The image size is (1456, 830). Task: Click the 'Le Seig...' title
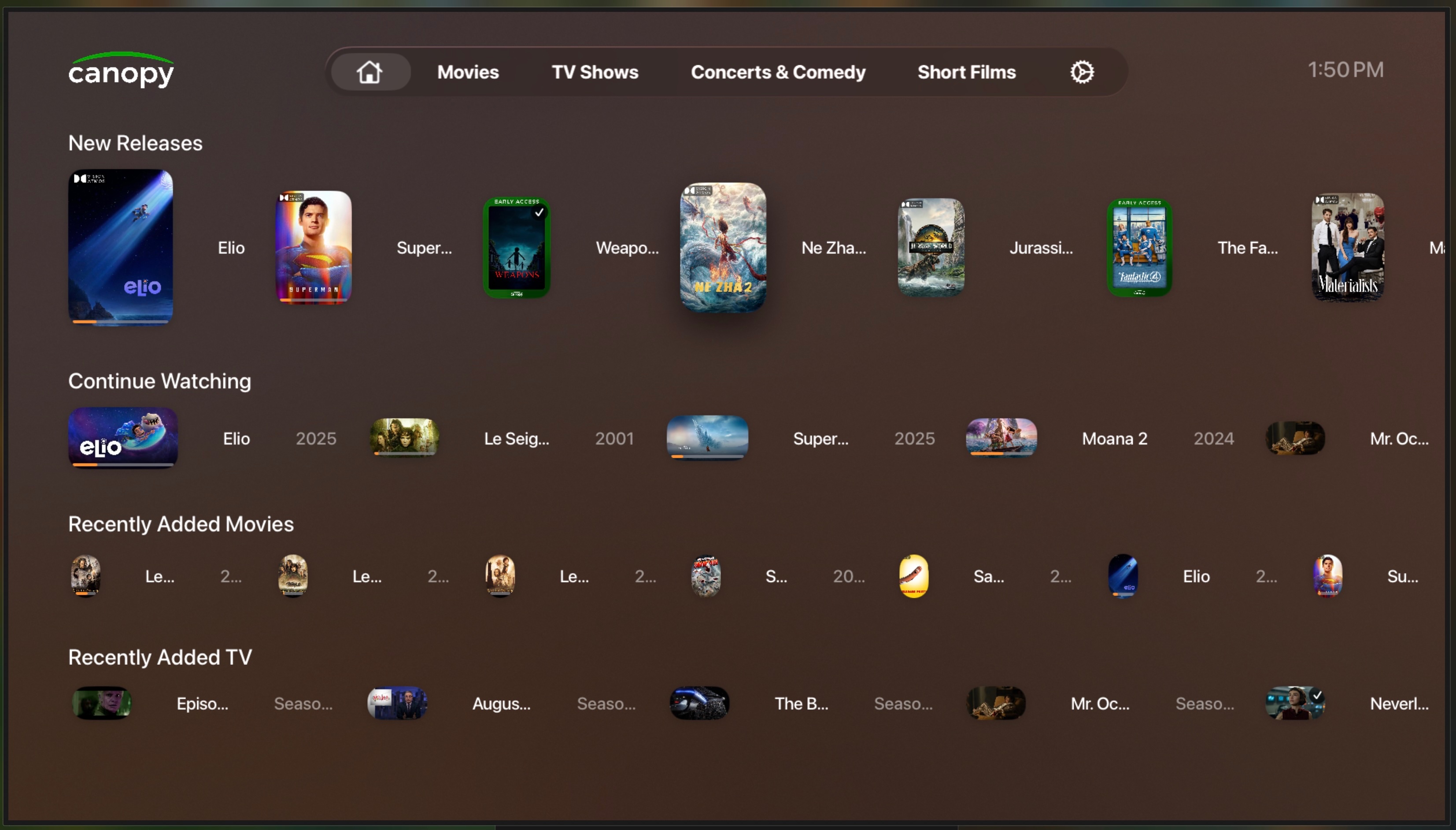pyautogui.click(x=516, y=438)
